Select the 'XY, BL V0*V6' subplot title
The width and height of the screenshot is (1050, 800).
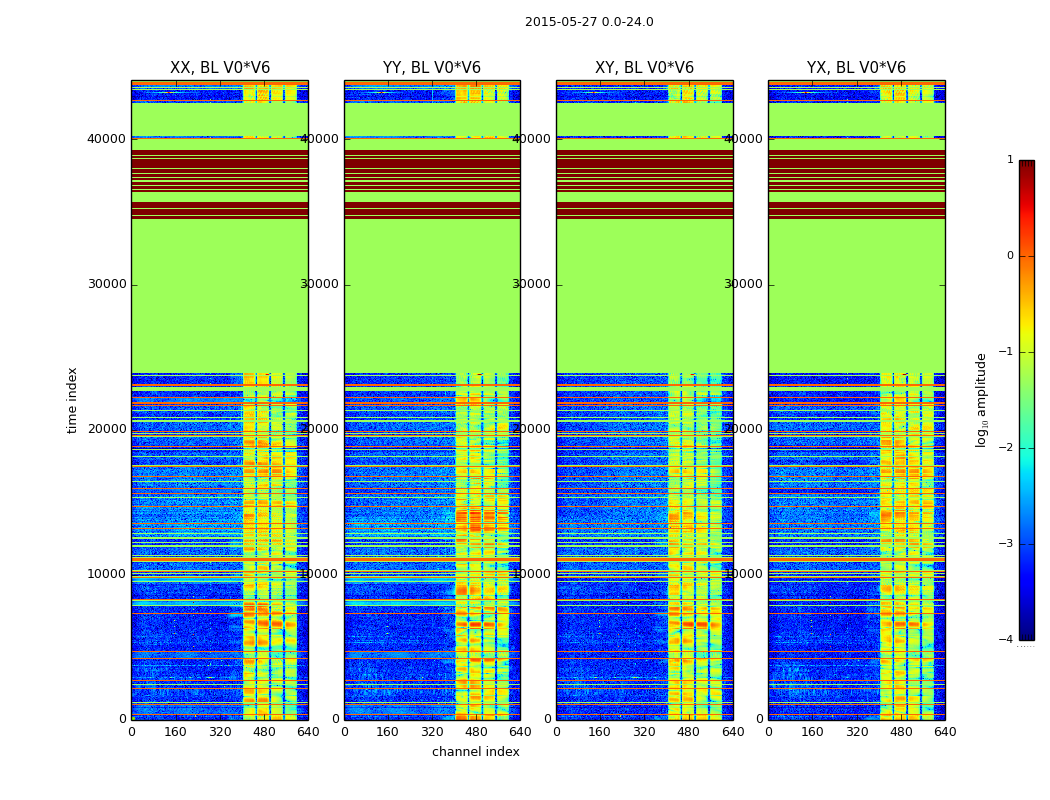[x=644, y=68]
